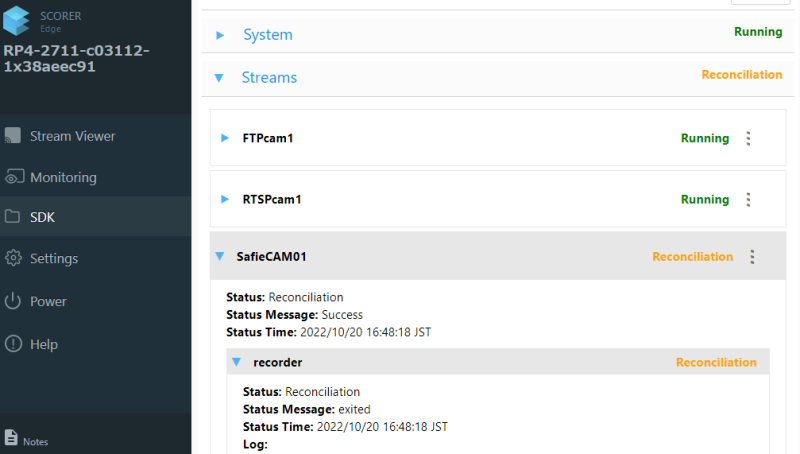The image size is (800, 454).
Task: Click the Monitoring eye icon
Action: (x=13, y=178)
